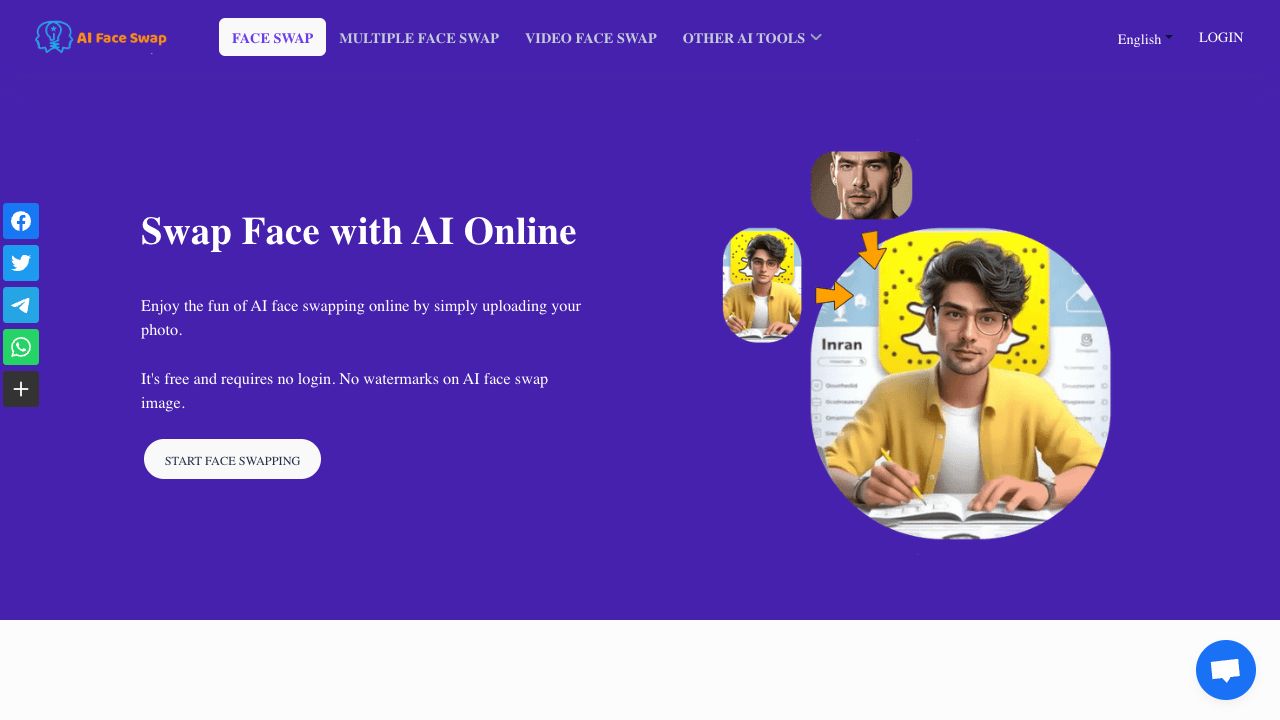1280x720 pixels.
Task: Open the English language dropdown
Action: click(1145, 39)
